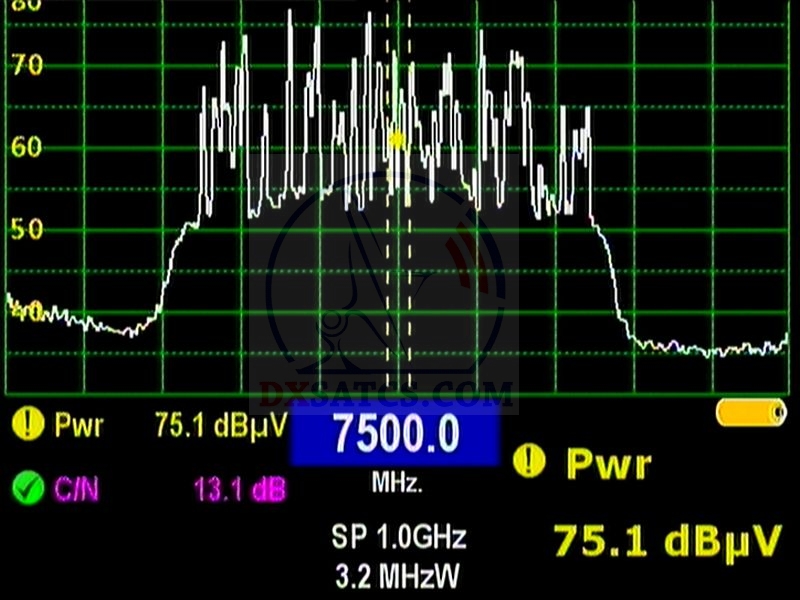800x600 pixels.
Task: Click the 50 level axis label
Action: coord(25,229)
